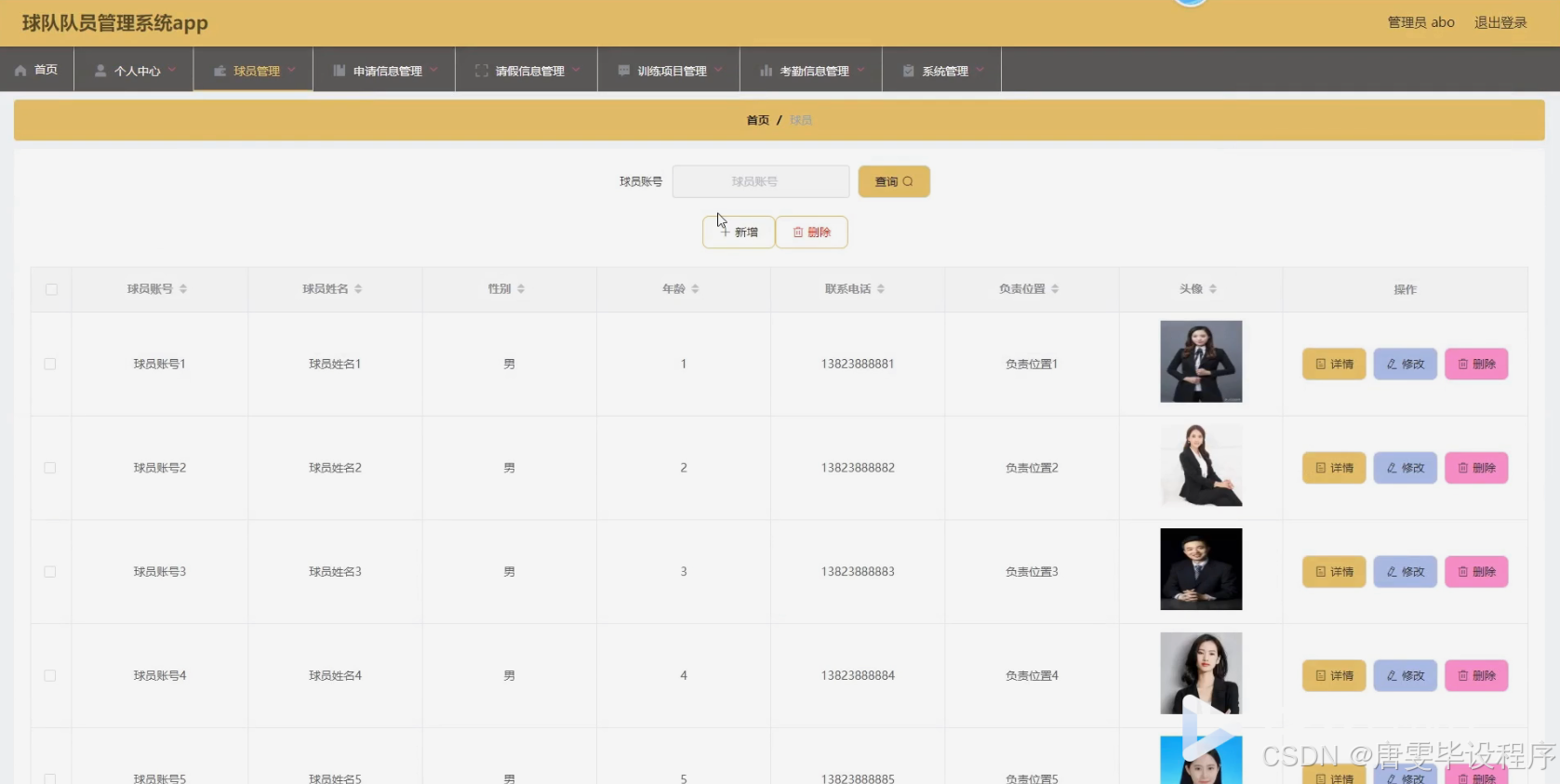Check the row checkbox for 球员账号5

point(50,778)
